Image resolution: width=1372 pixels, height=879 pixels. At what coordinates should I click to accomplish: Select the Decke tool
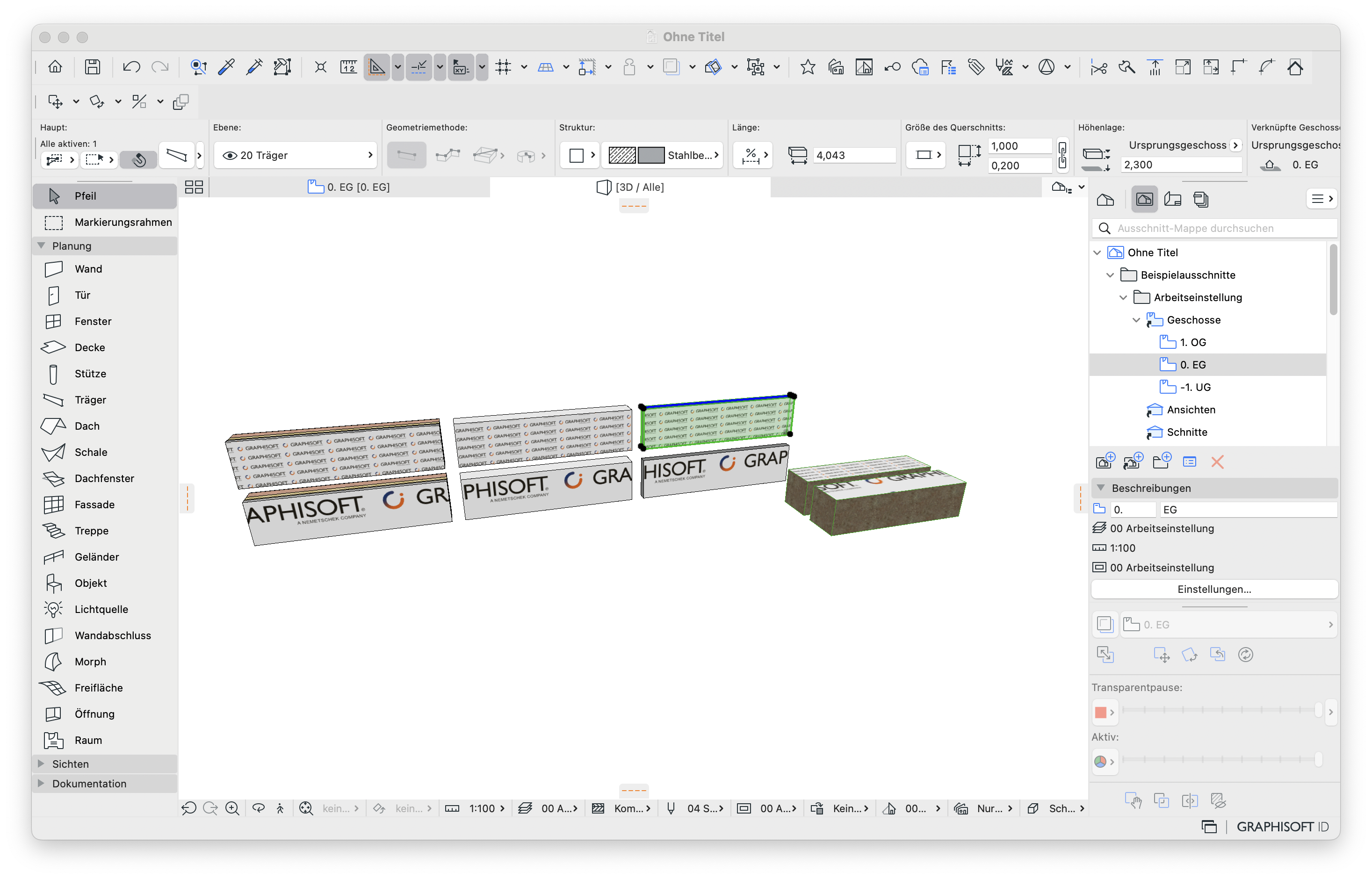click(x=104, y=347)
